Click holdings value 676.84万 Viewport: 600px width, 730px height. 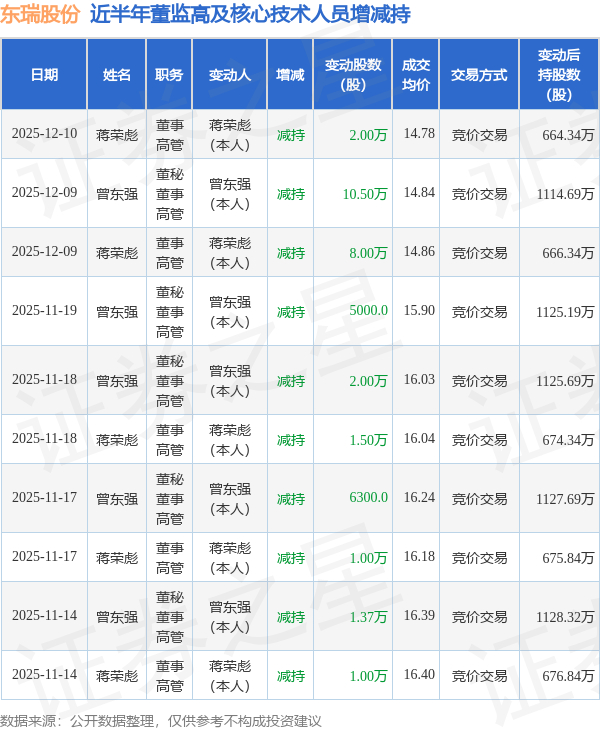click(x=568, y=676)
